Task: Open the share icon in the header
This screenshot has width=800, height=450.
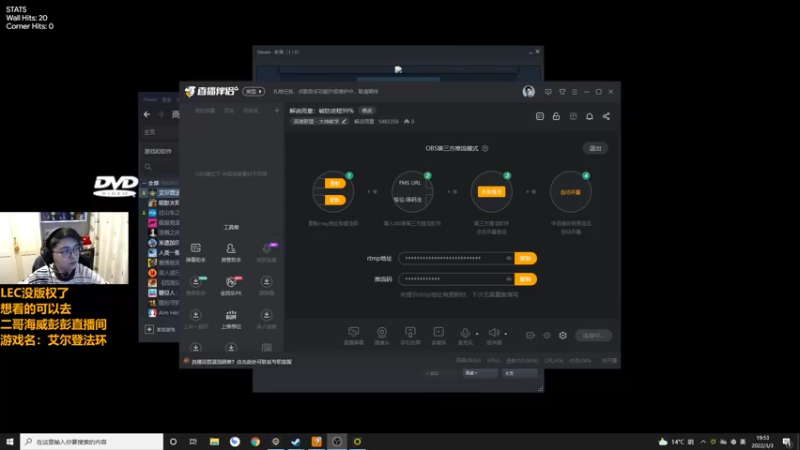Action: tap(606, 116)
